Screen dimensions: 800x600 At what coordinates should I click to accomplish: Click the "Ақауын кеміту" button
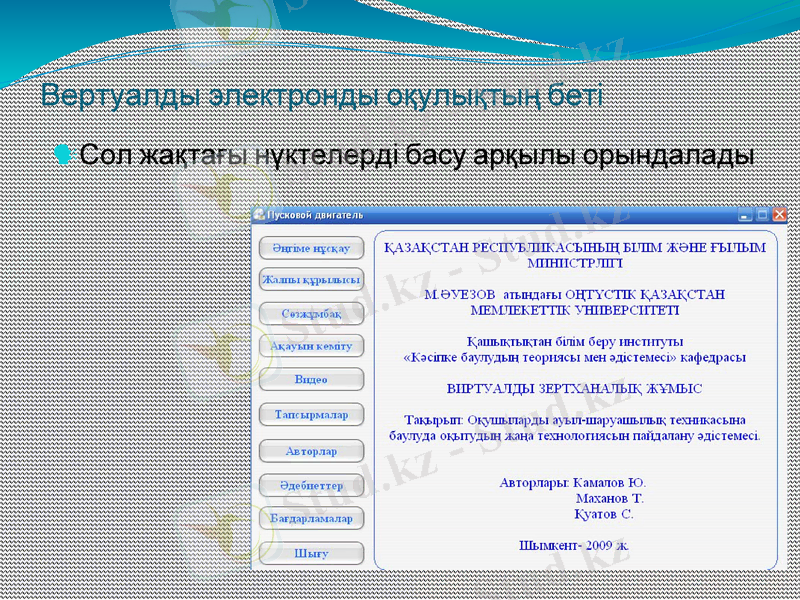[310, 346]
